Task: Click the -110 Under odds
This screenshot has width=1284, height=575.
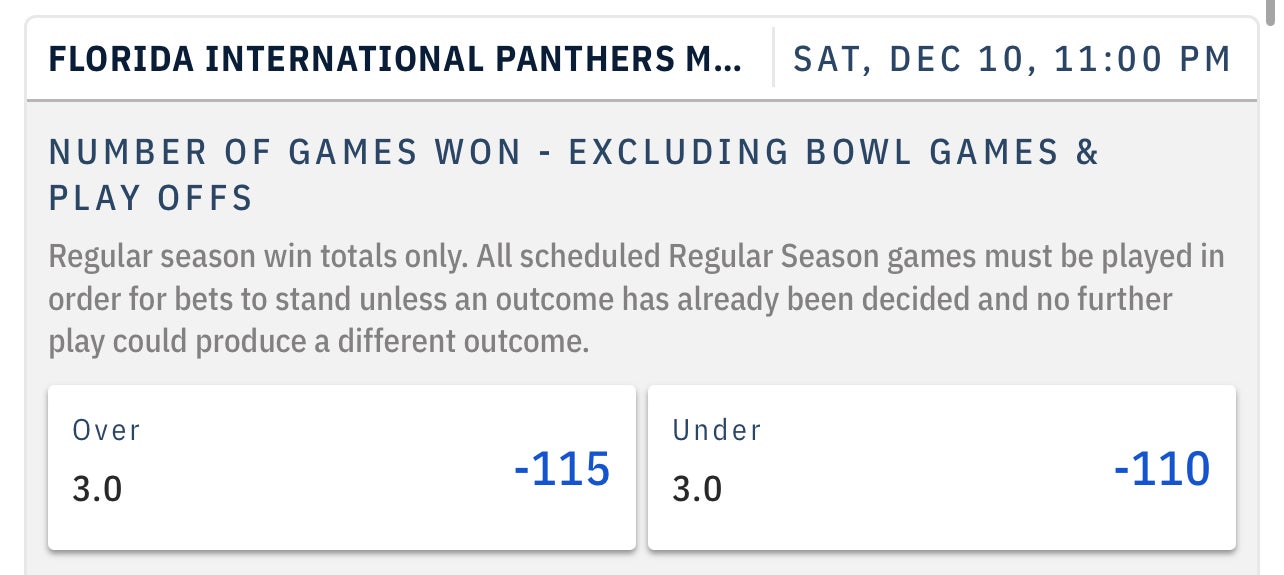Action: coord(1161,469)
